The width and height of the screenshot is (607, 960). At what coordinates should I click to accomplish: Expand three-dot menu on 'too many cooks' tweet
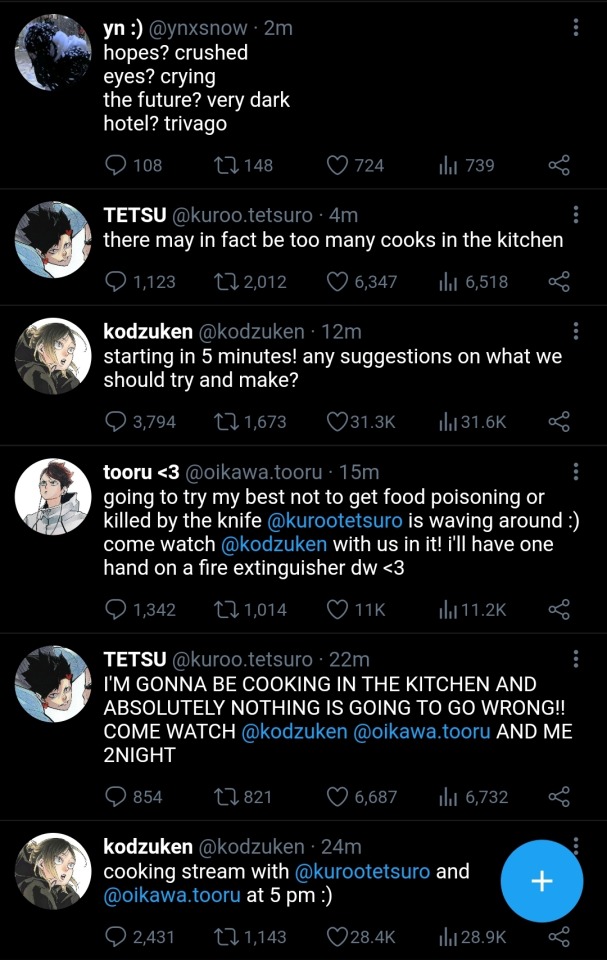coord(576,215)
